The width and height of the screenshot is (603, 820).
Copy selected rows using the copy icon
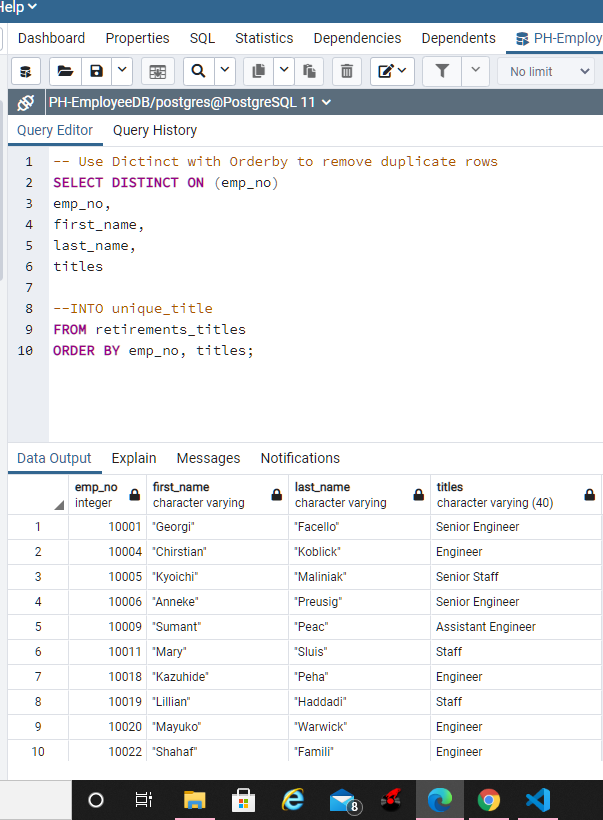[257, 72]
